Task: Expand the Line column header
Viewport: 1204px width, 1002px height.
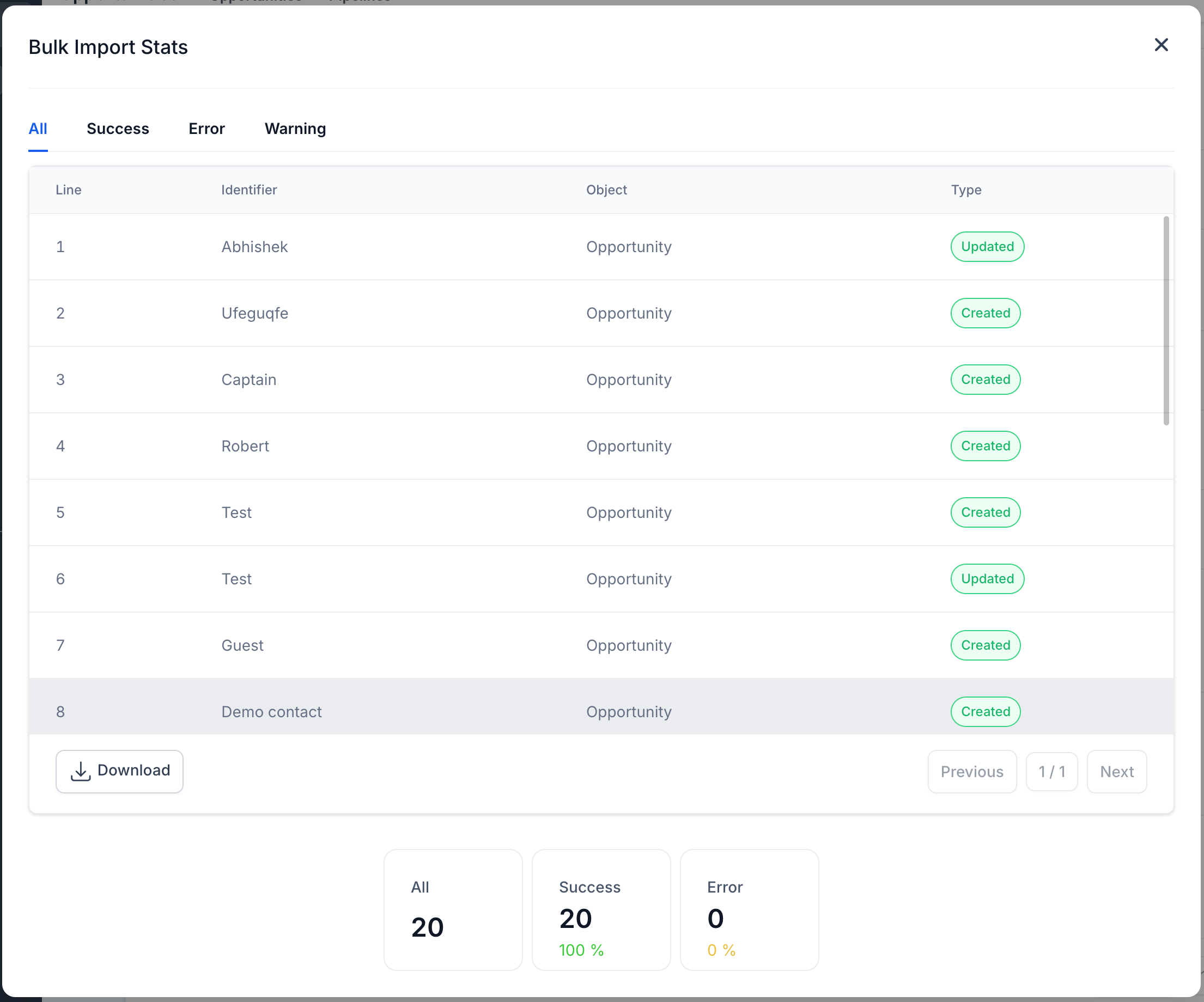Action: [x=68, y=189]
